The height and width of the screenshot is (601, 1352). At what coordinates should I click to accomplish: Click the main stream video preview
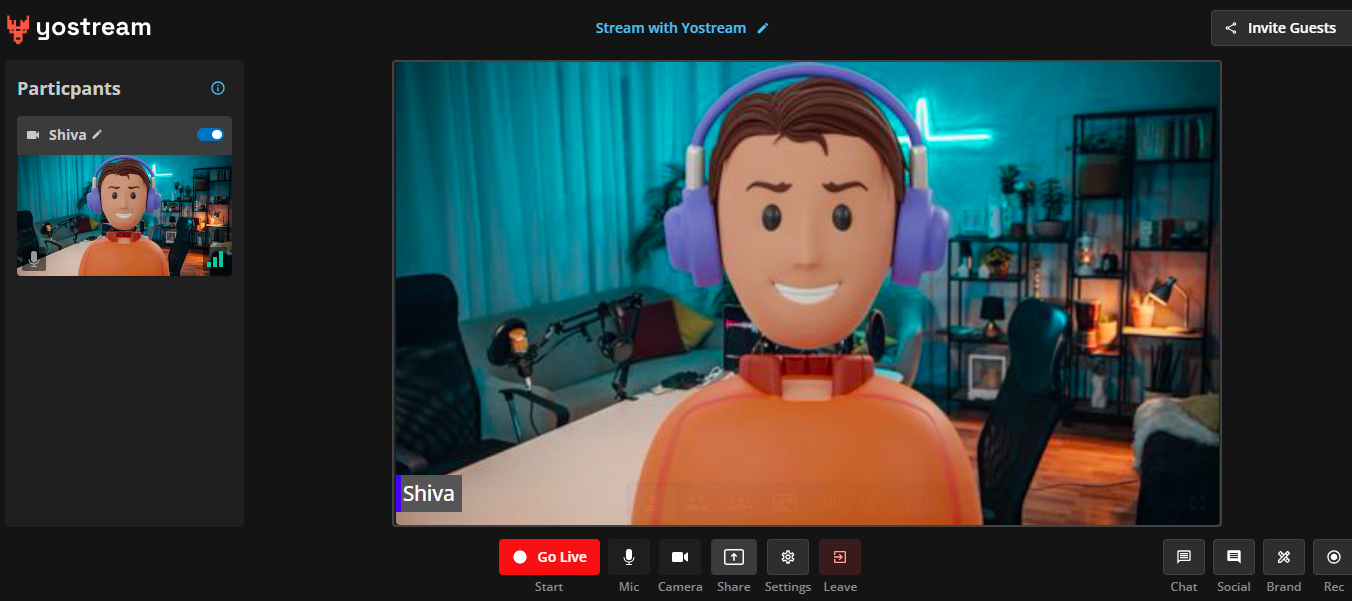point(807,293)
